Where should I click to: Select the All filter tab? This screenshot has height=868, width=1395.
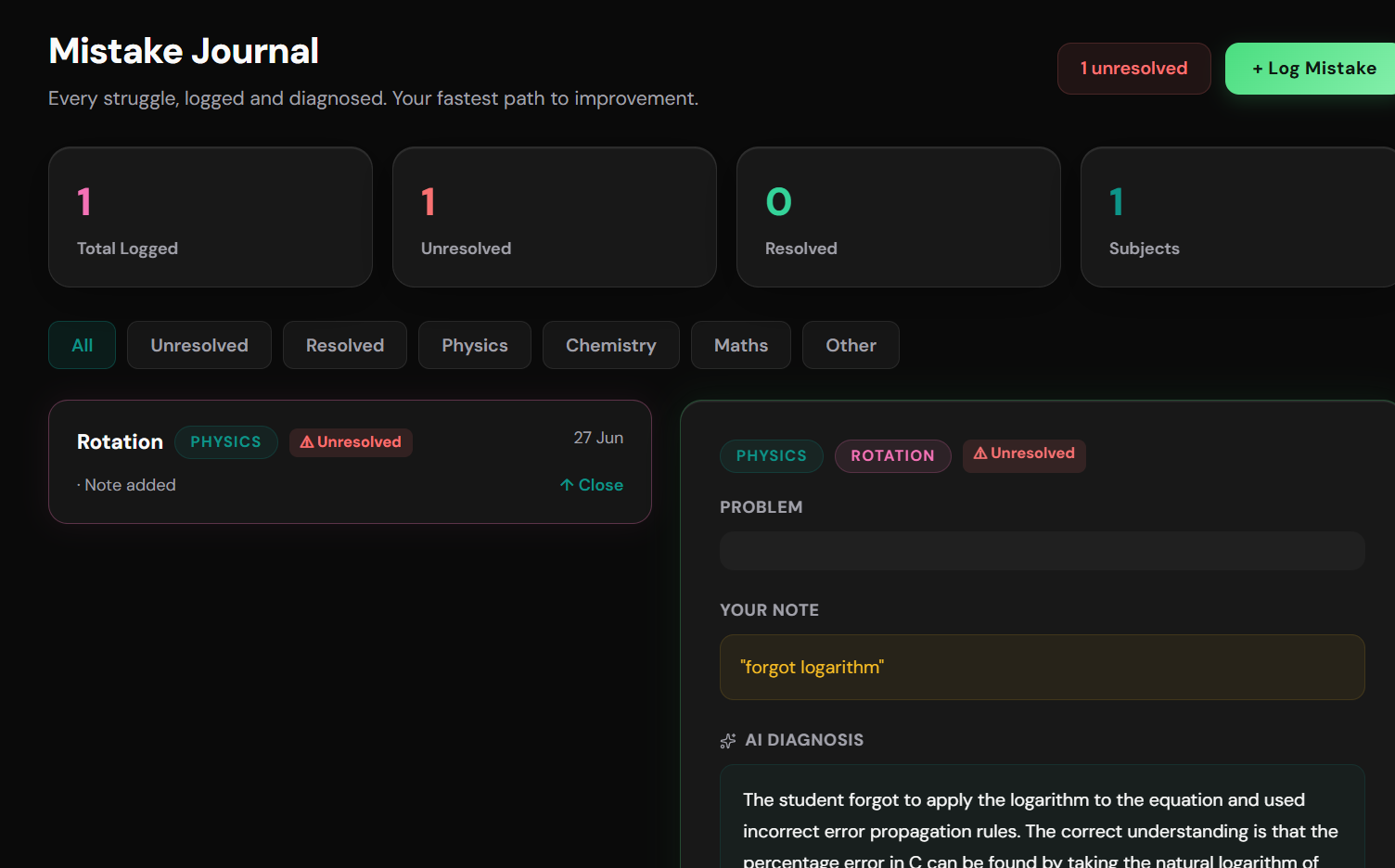click(83, 345)
